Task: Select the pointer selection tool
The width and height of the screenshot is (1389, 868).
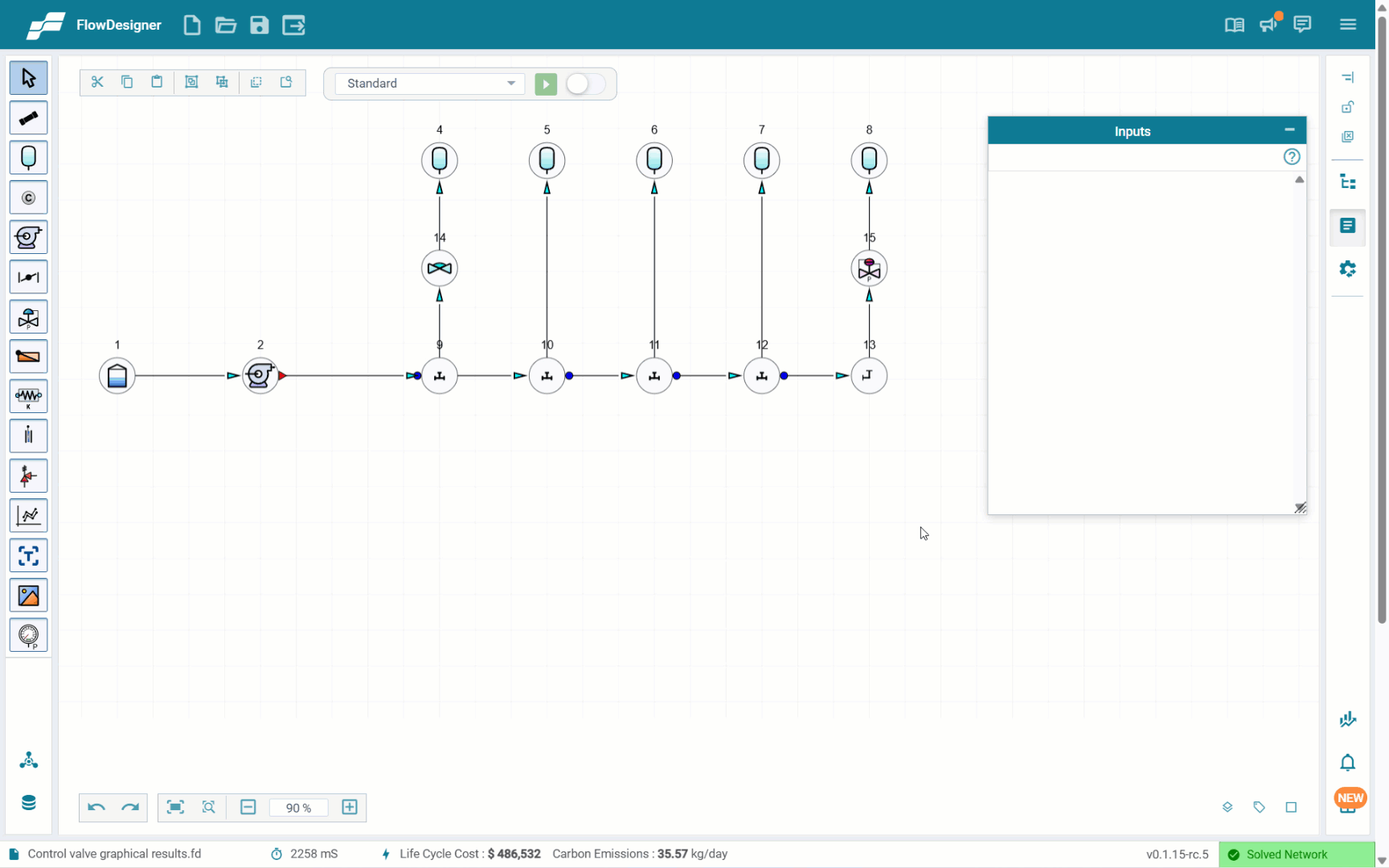Action: click(x=28, y=78)
